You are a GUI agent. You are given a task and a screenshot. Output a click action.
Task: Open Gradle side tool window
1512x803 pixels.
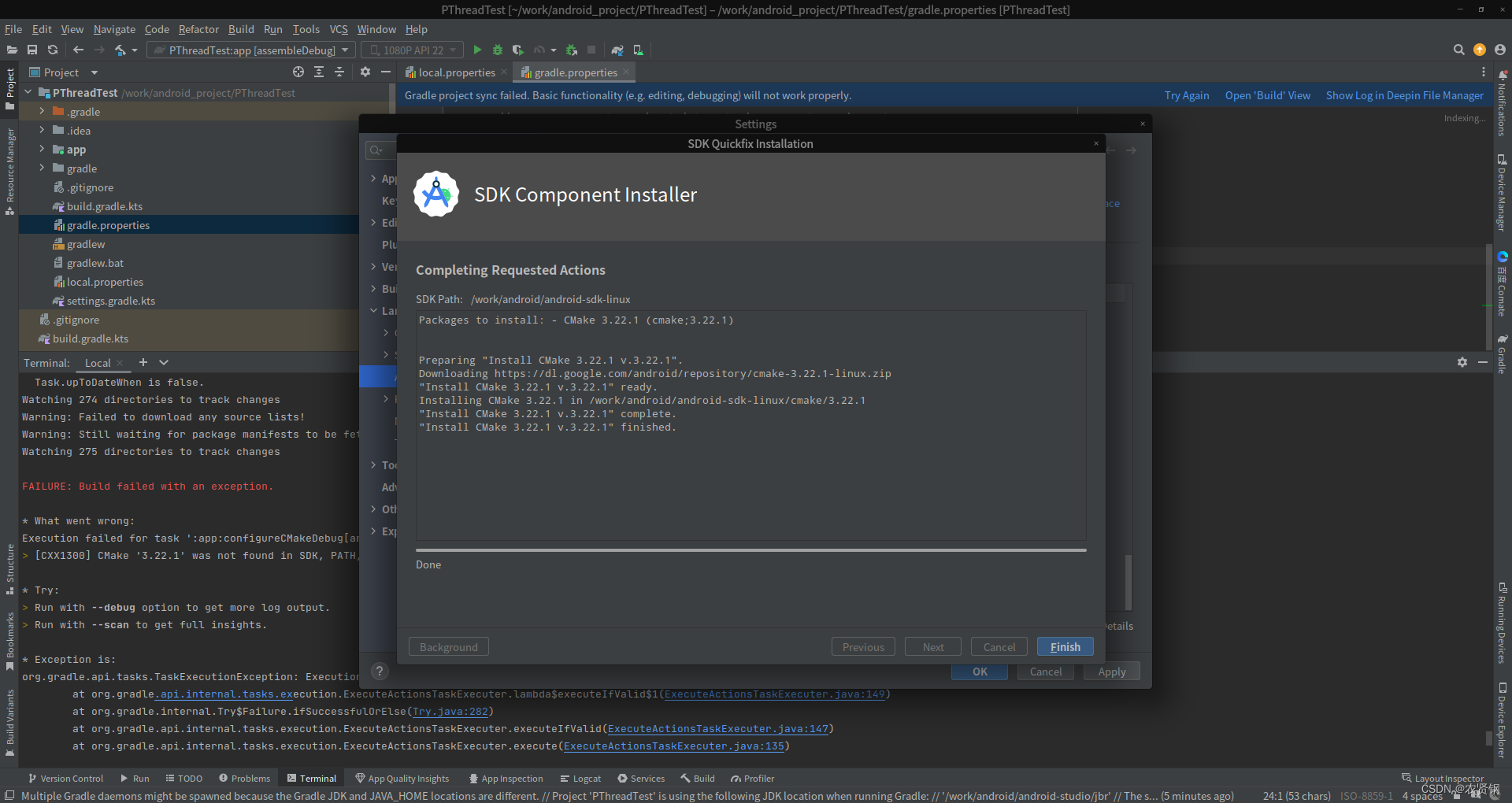(1503, 353)
